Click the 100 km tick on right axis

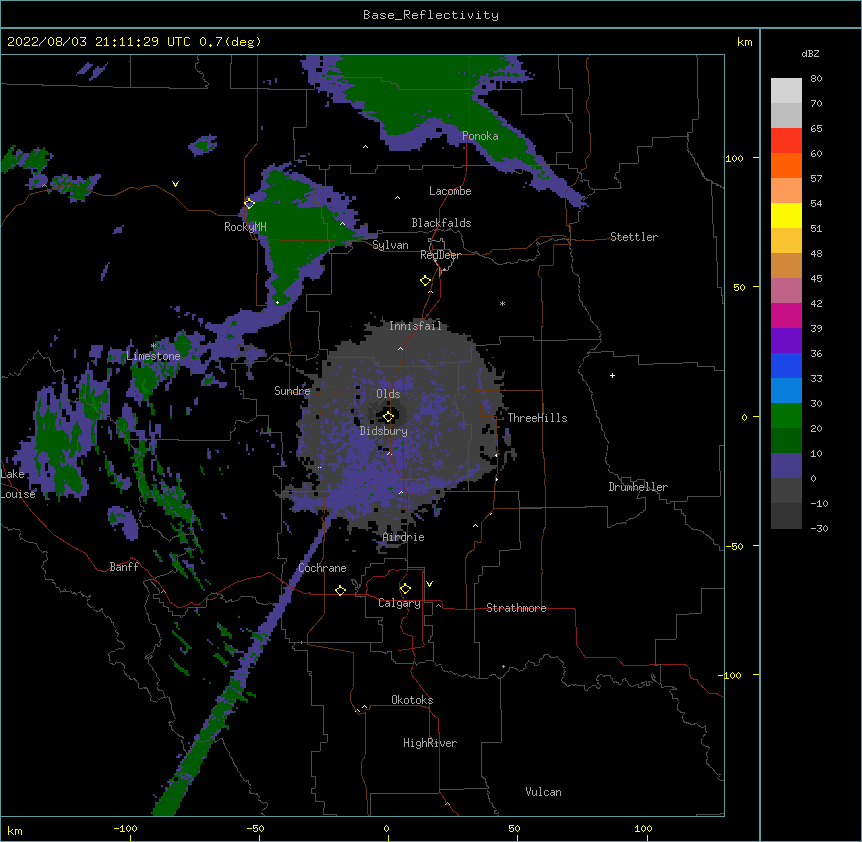click(x=734, y=158)
